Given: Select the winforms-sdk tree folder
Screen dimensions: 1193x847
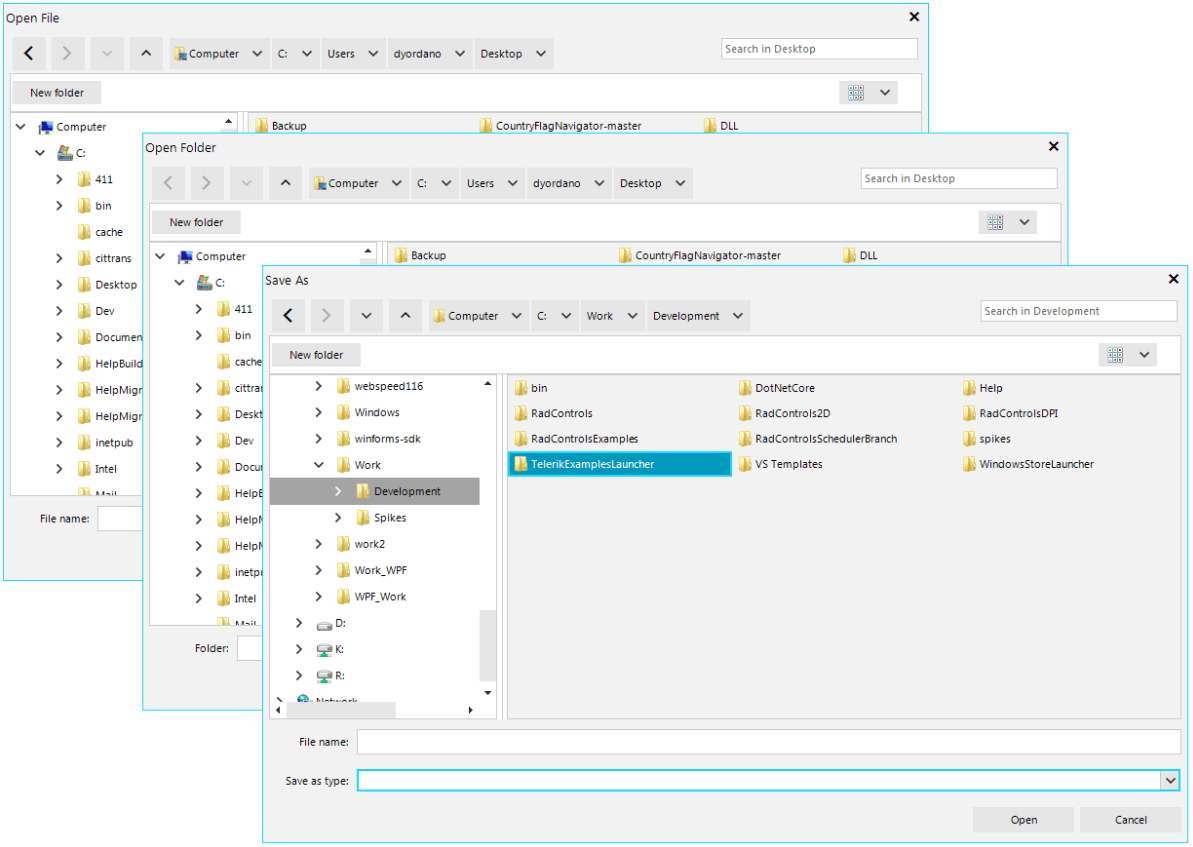Looking at the screenshot, I should 387,438.
